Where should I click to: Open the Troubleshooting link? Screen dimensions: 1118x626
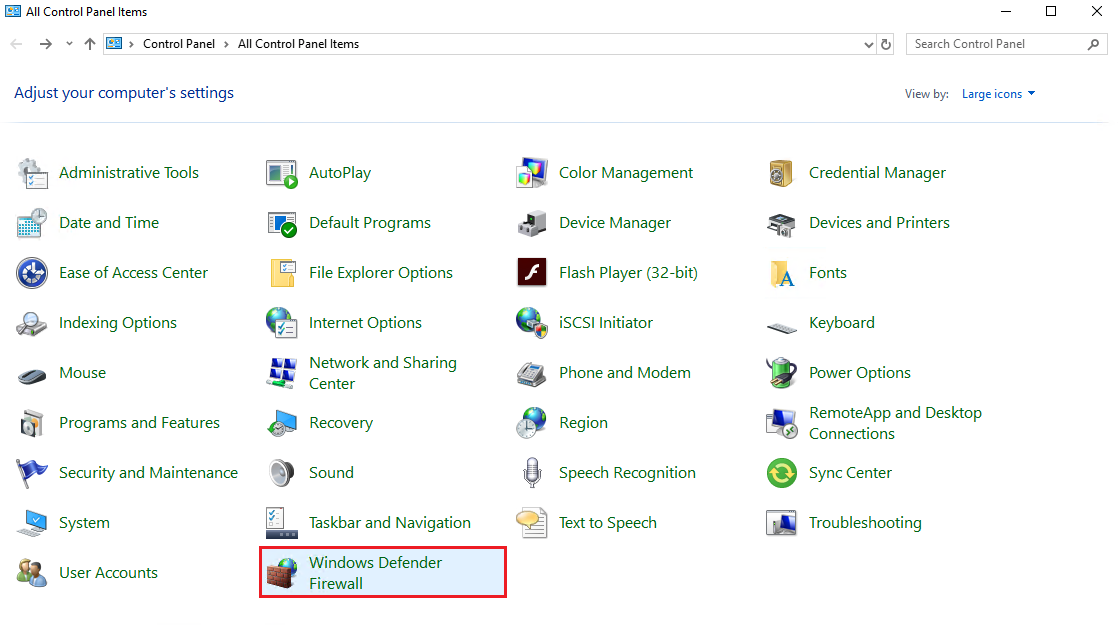point(865,523)
